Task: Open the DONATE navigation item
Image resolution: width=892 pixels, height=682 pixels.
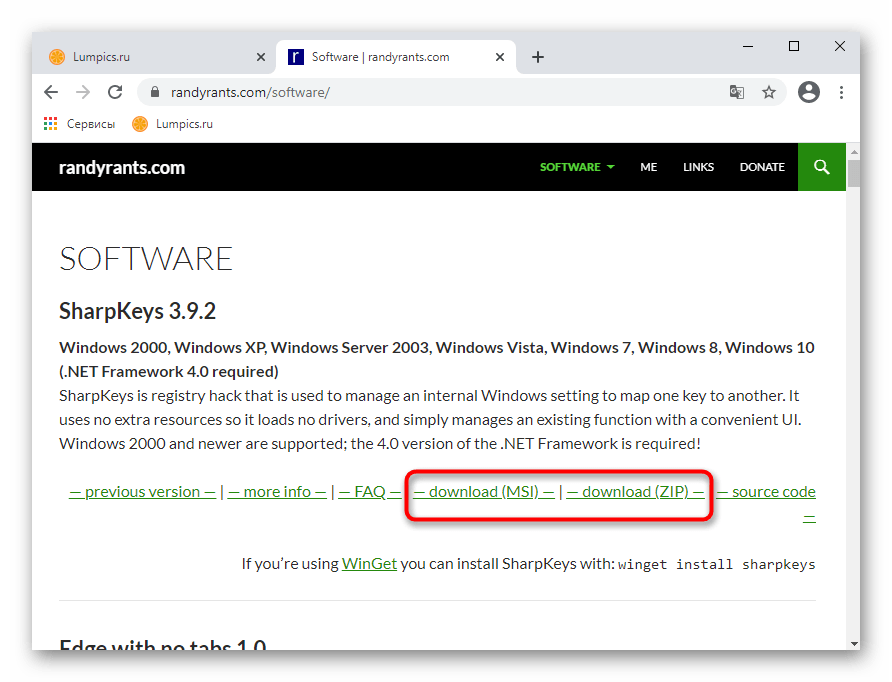Action: [x=762, y=167]
